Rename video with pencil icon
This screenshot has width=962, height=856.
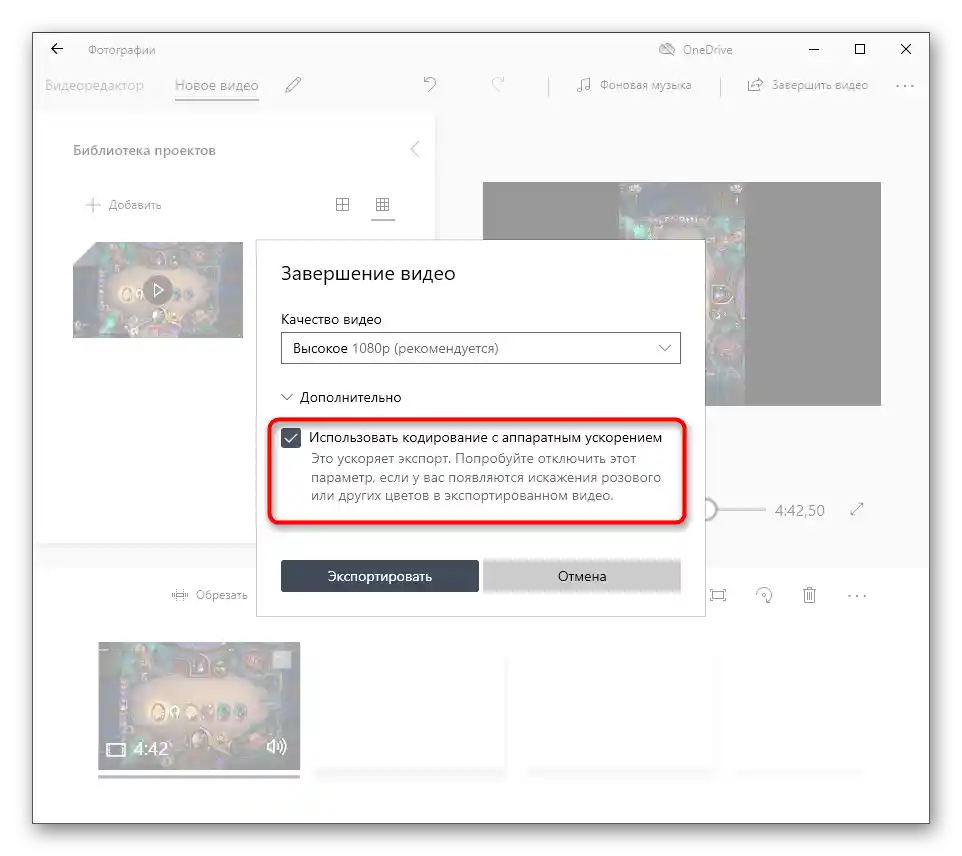[293, 85]
